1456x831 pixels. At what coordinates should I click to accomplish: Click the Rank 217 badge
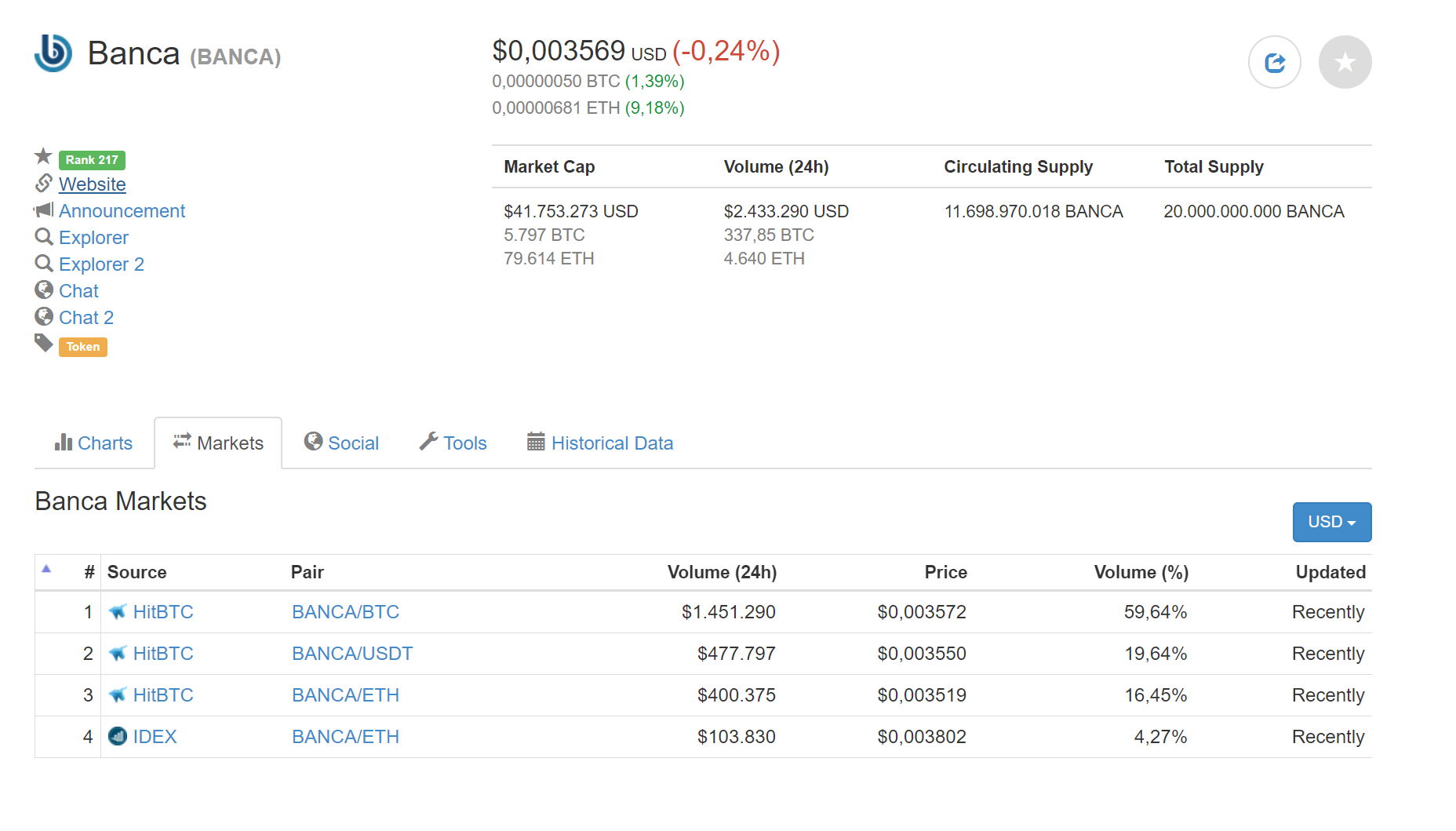(x=92, y=160)
